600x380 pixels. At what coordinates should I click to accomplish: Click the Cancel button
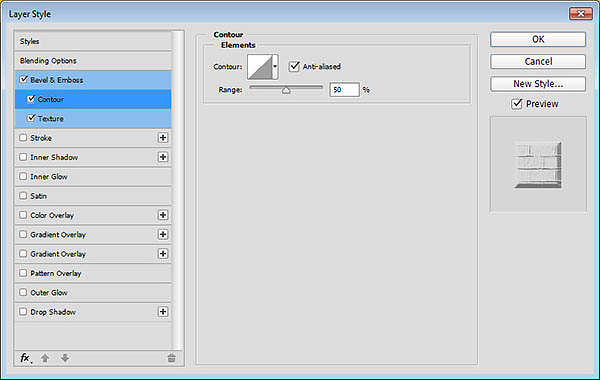tap(538, 61)
